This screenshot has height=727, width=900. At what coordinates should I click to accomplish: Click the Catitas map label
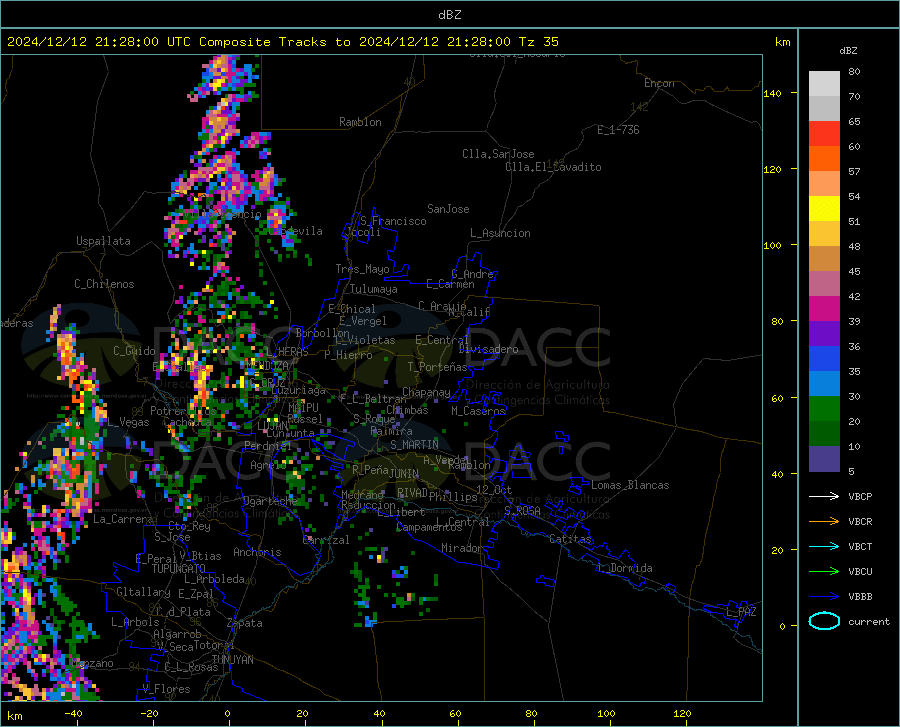pyautogui.click(x=570, y=539)
